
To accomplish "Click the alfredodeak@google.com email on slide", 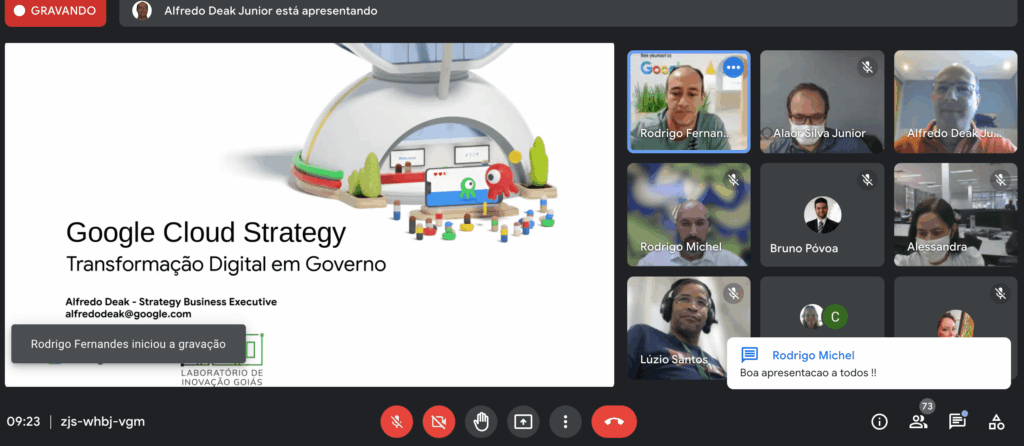I will click(128, 314).
